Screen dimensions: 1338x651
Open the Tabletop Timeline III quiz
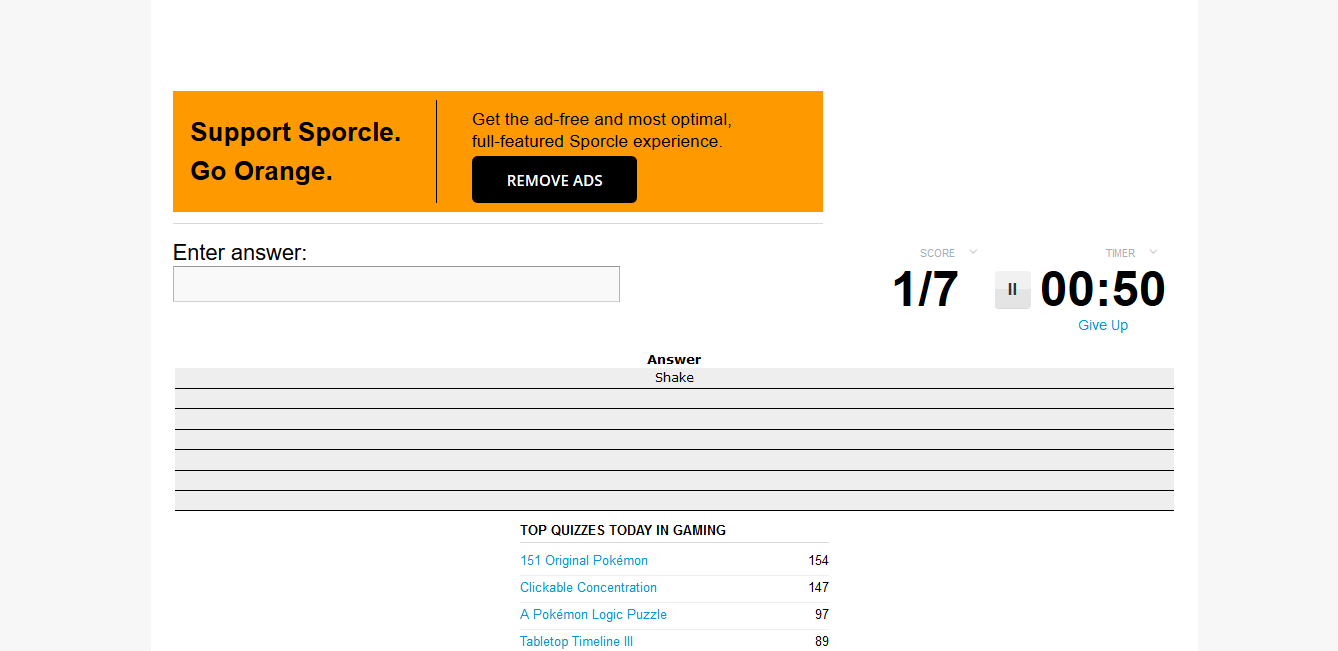(576, 642)
